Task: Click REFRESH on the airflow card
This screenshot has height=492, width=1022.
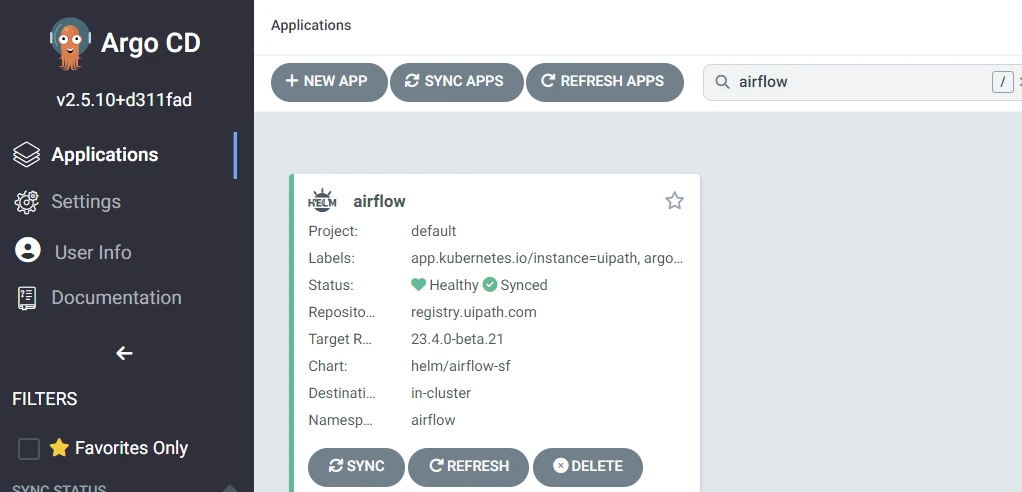Action: pos(468,467)
